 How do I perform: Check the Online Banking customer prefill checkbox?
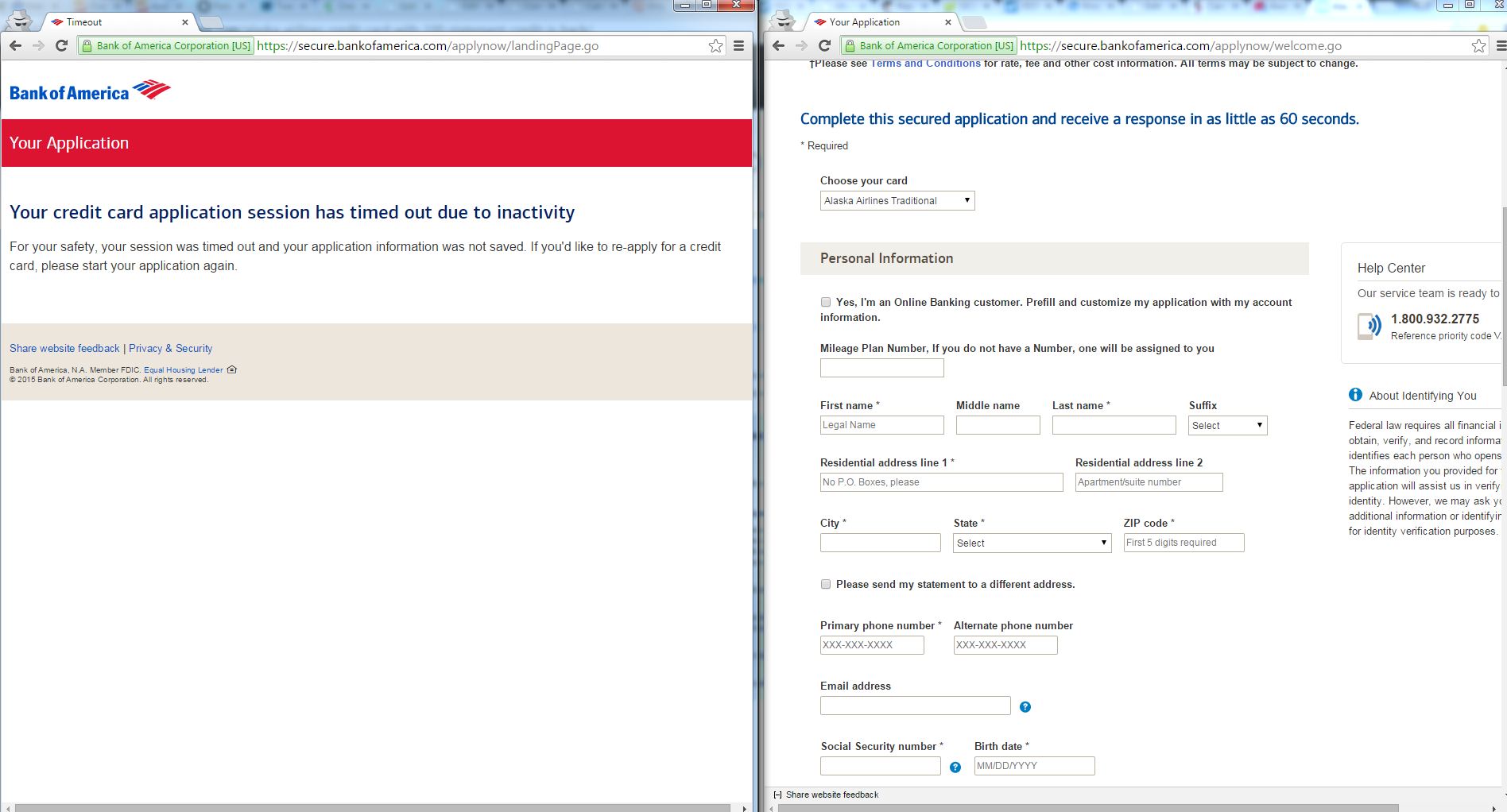tap(826, 303)
